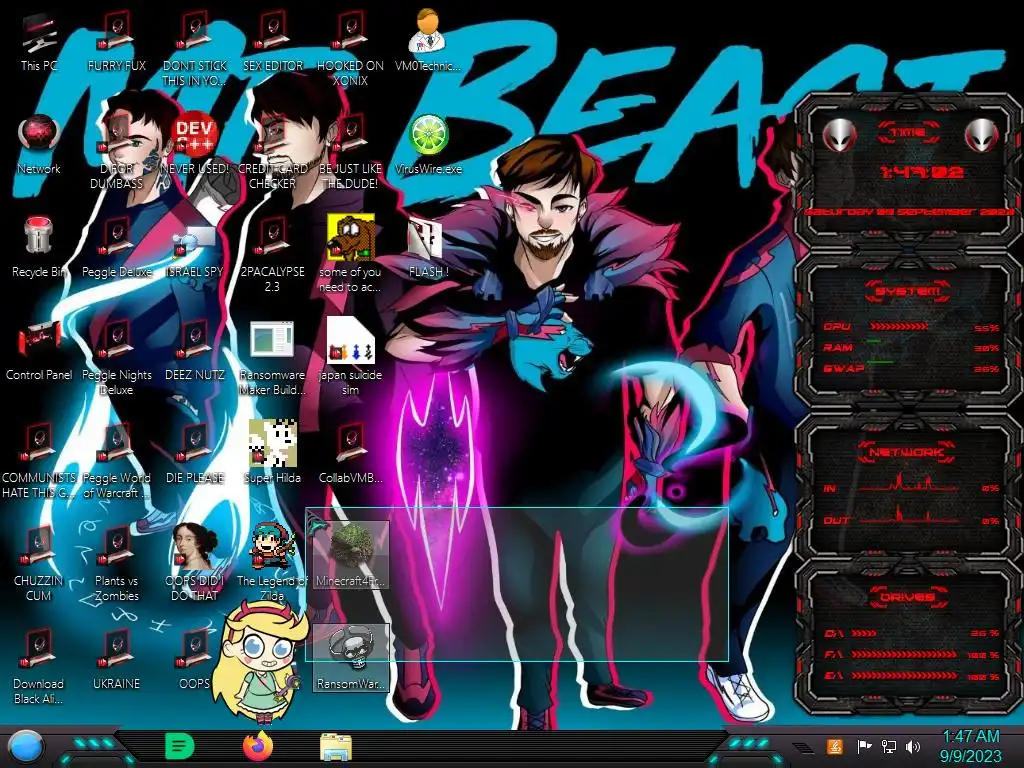Click the SYSTEM widget header
The width and height of the screenshot is (1024, 768).
tap(906, 291)
